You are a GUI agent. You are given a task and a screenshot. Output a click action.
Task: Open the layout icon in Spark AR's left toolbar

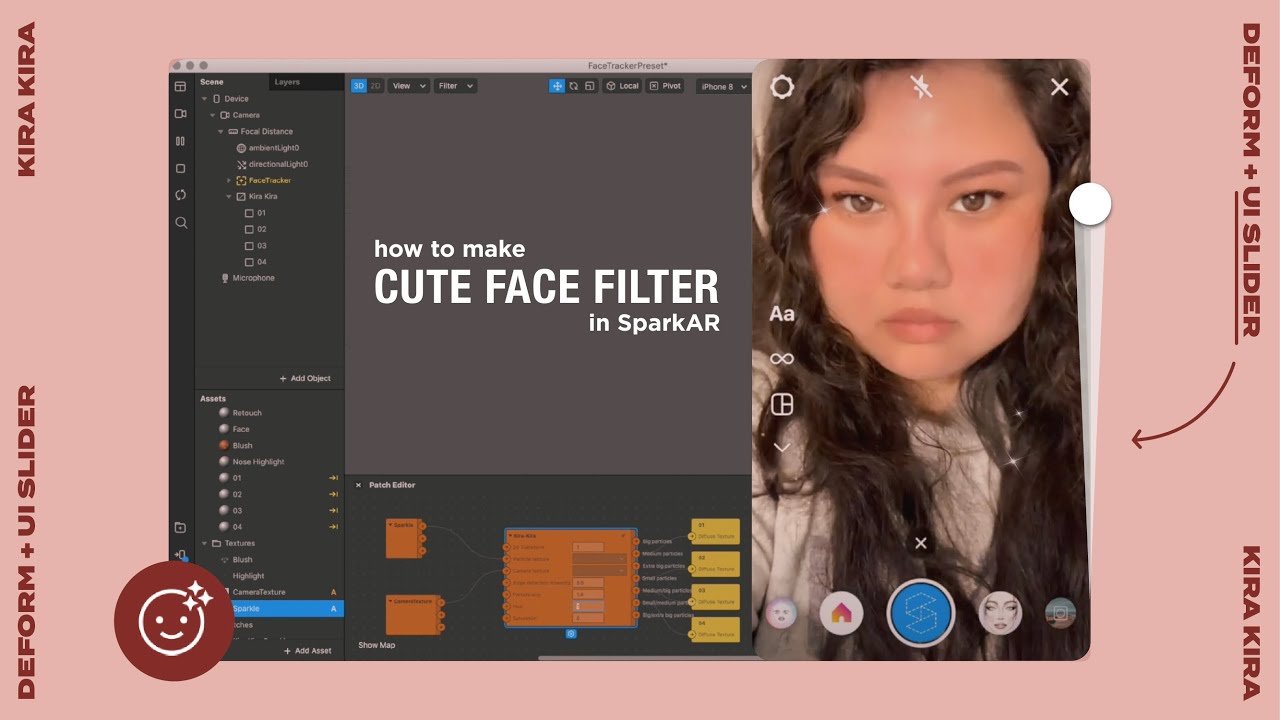pos(181,87)
